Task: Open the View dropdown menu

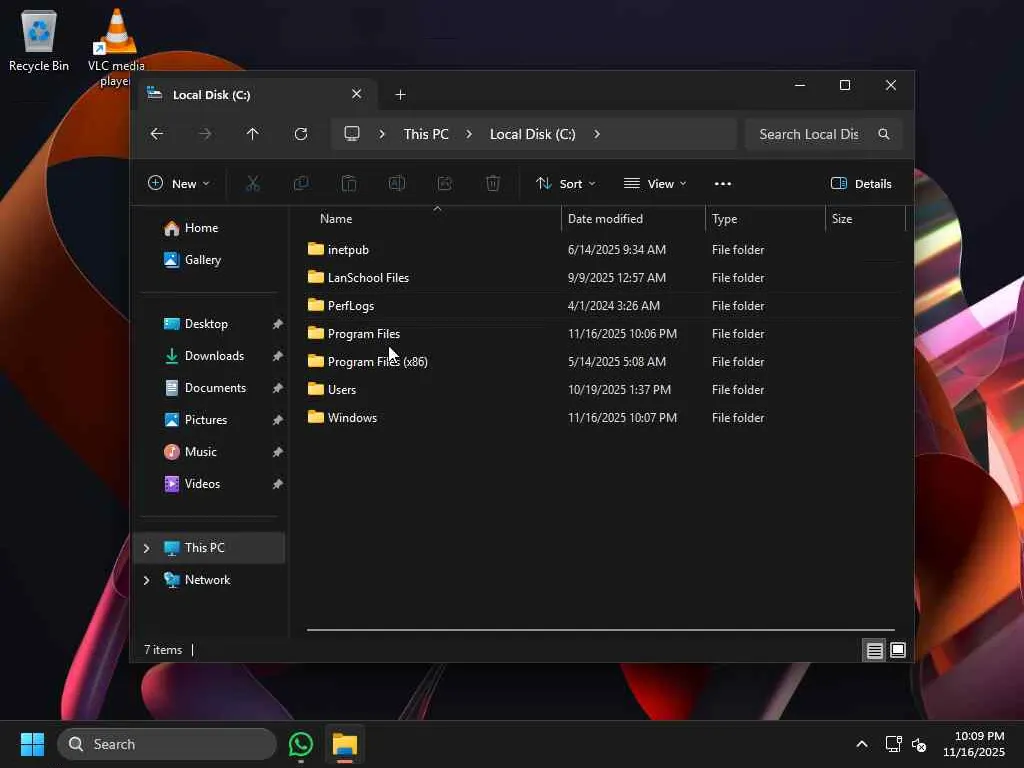Action: [655, 184]
